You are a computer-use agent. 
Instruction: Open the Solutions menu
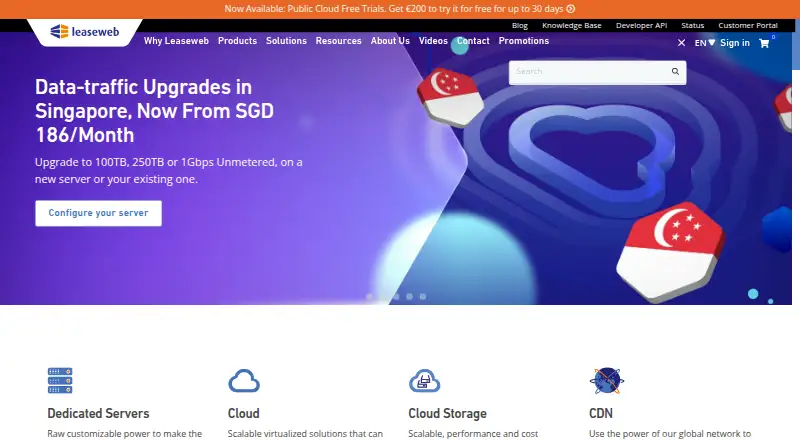pyautogui.click(x=286, y=41)
